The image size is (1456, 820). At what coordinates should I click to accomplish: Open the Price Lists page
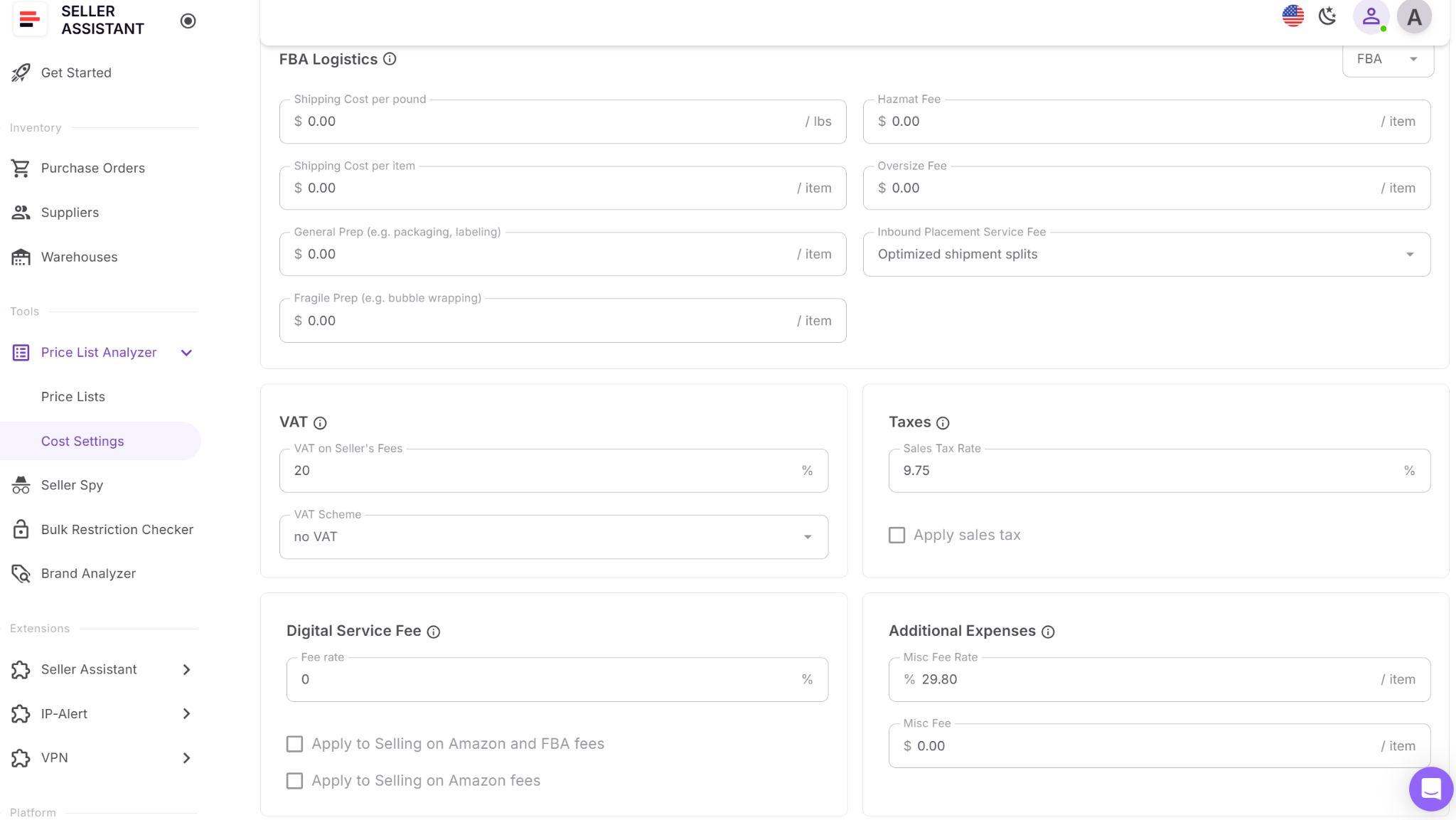(73, 396)
